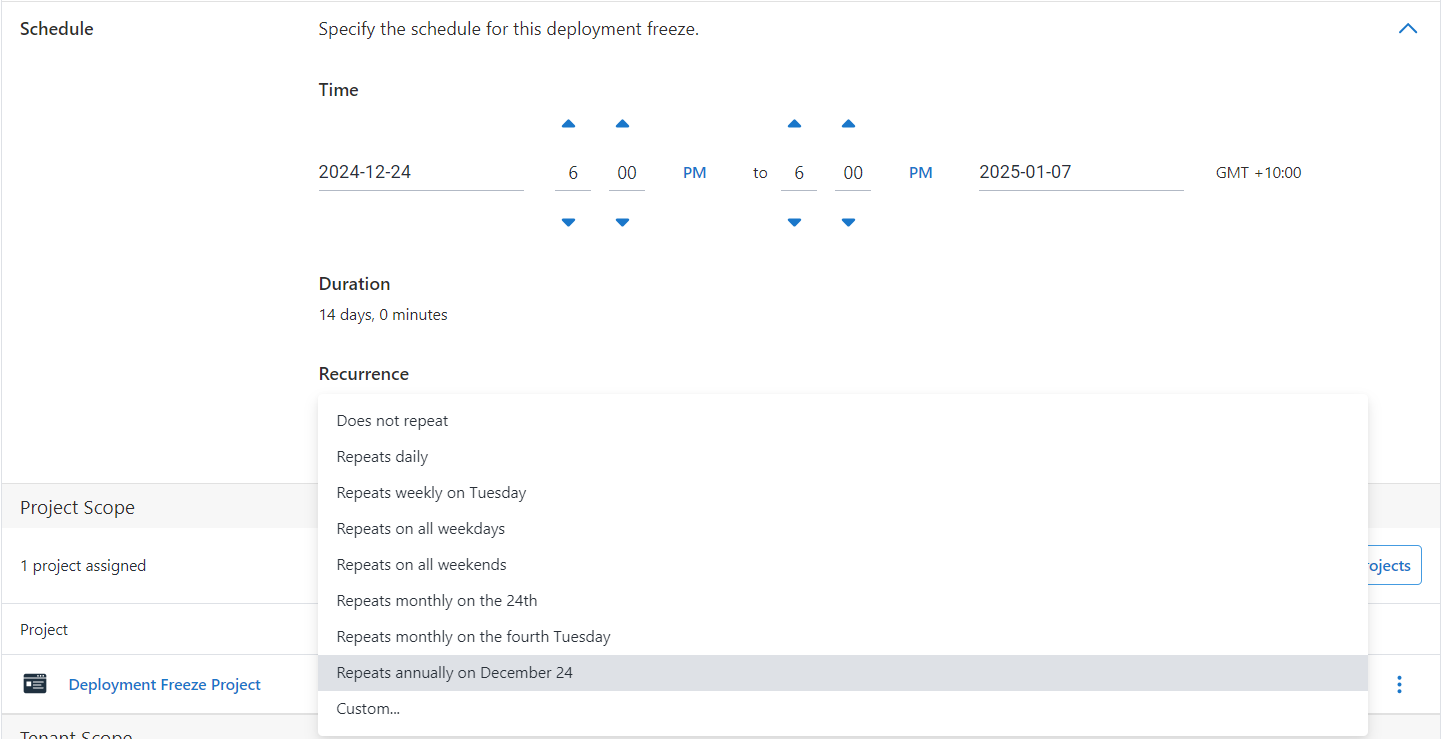This screenshot has width=1443, height=739.
Task: Select Repeats daily from the recurrence list
Action: click(382, 456)
